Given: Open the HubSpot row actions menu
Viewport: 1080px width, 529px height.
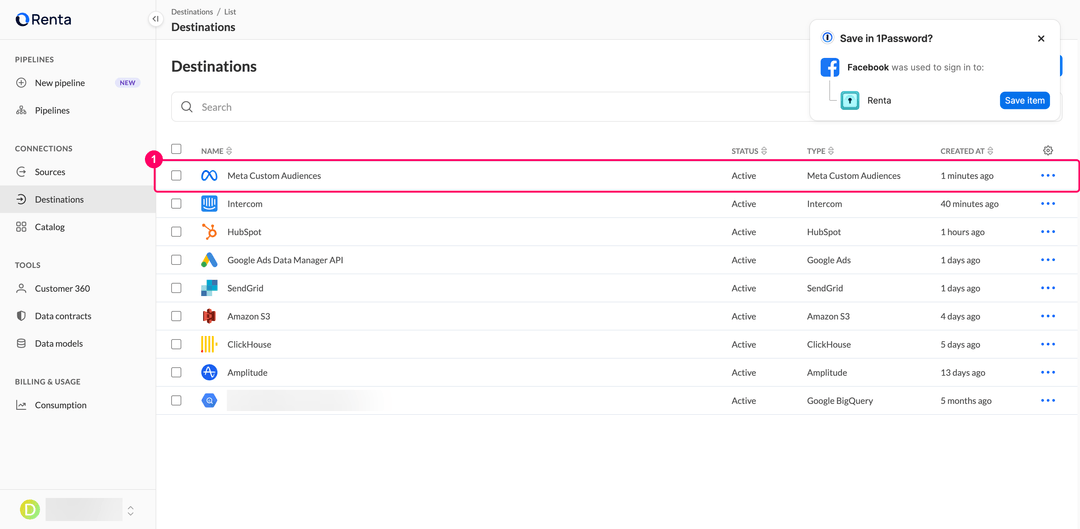Looking at the screenshot, I should tap(1048, 232).
